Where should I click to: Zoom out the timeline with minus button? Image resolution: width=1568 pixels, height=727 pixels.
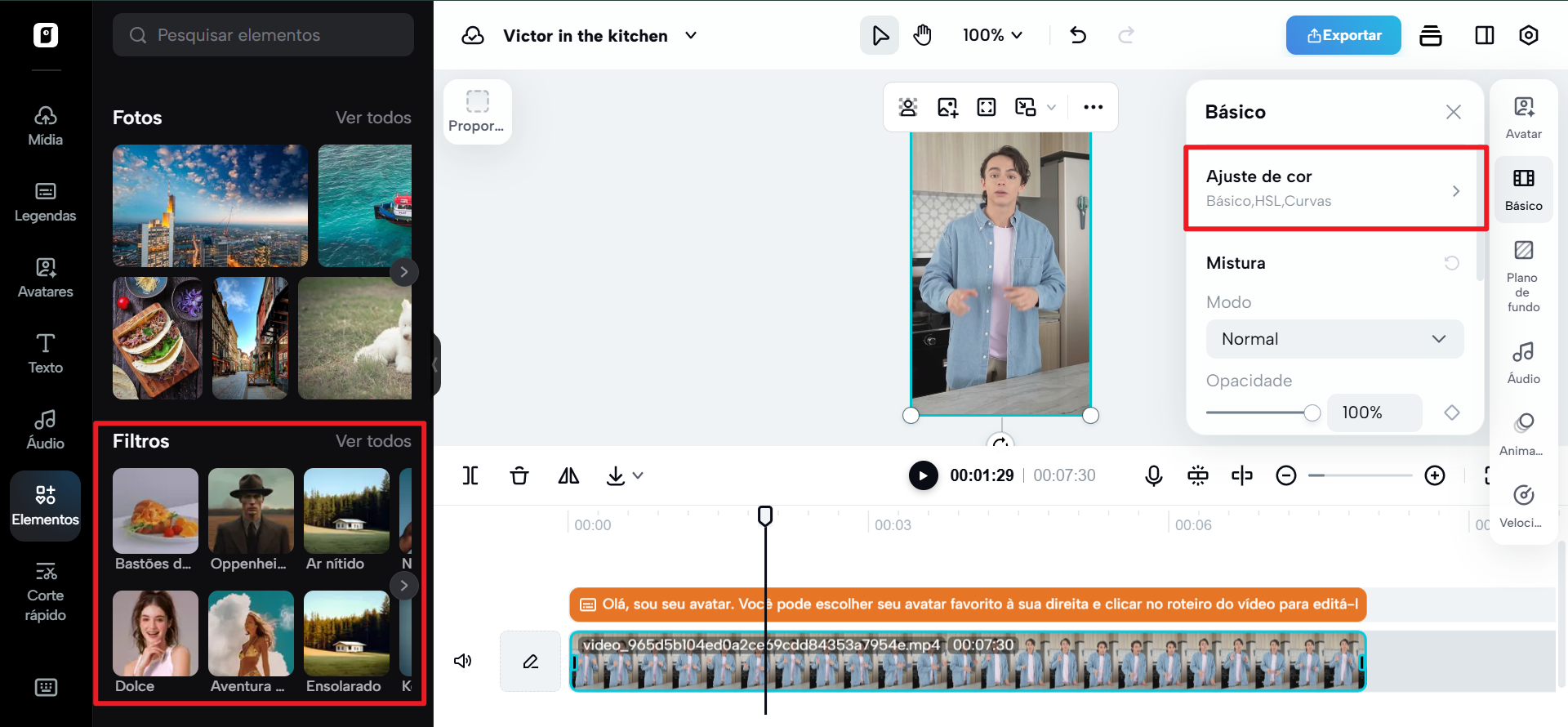1286,475
